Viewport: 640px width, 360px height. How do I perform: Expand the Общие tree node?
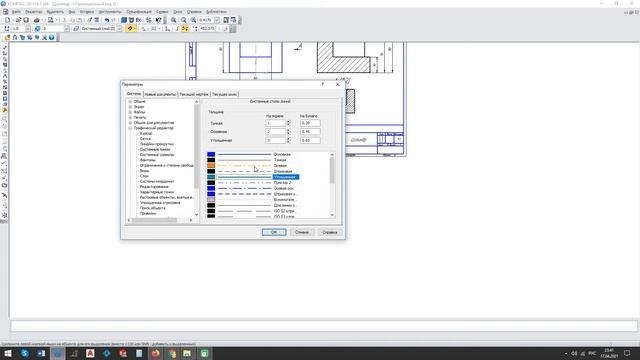click(x=130, y=101)
